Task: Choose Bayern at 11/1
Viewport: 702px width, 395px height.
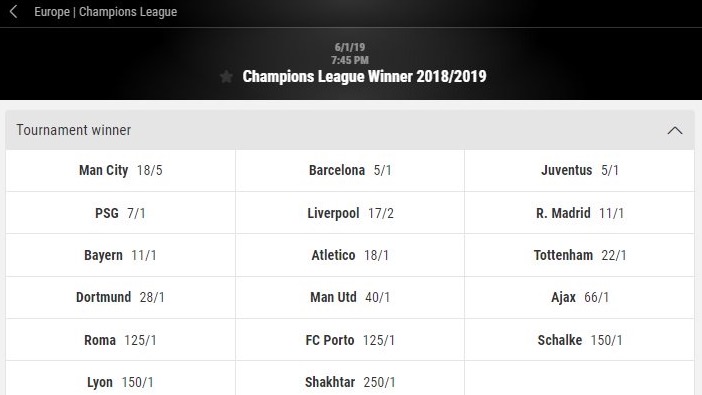Action: (x=120, y=255)
